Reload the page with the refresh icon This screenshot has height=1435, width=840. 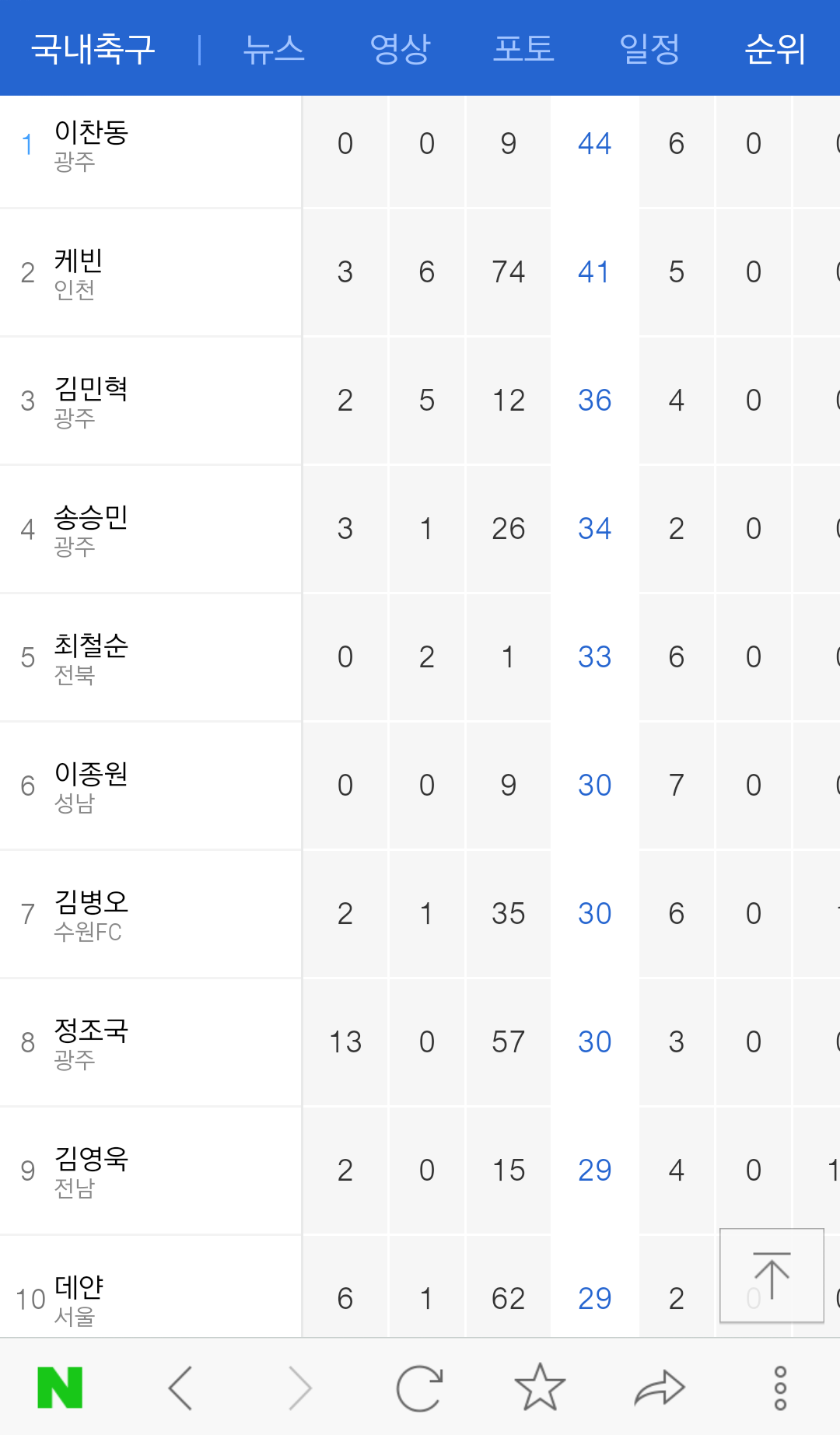pyautogui.click(x=420, y=1388)
